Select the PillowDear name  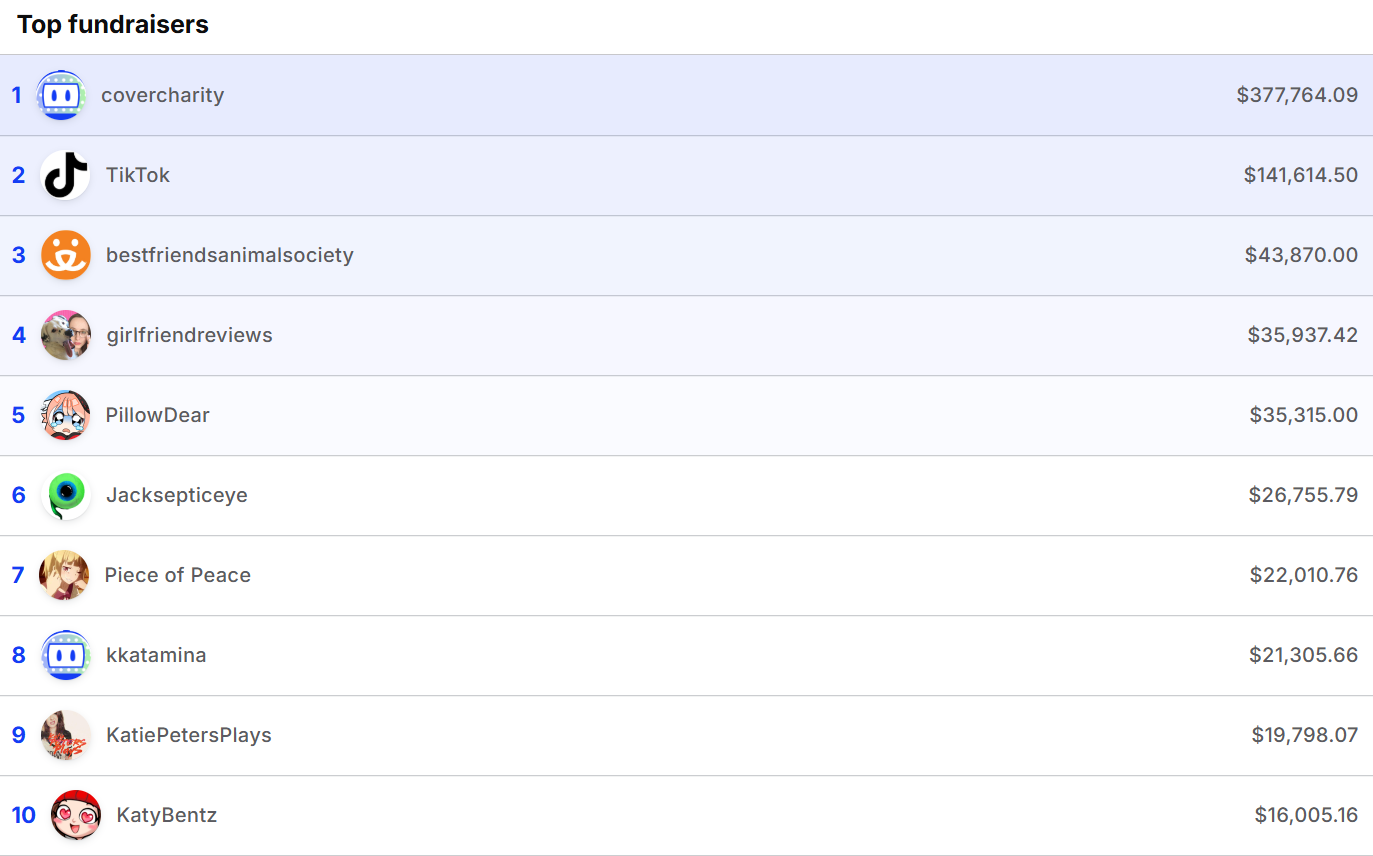[158, 415]
